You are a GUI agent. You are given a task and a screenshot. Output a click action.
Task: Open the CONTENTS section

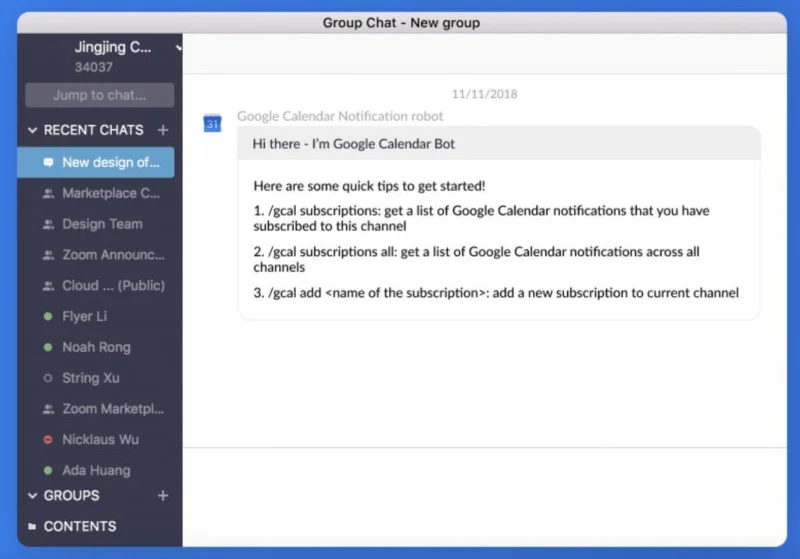(80, 526)
